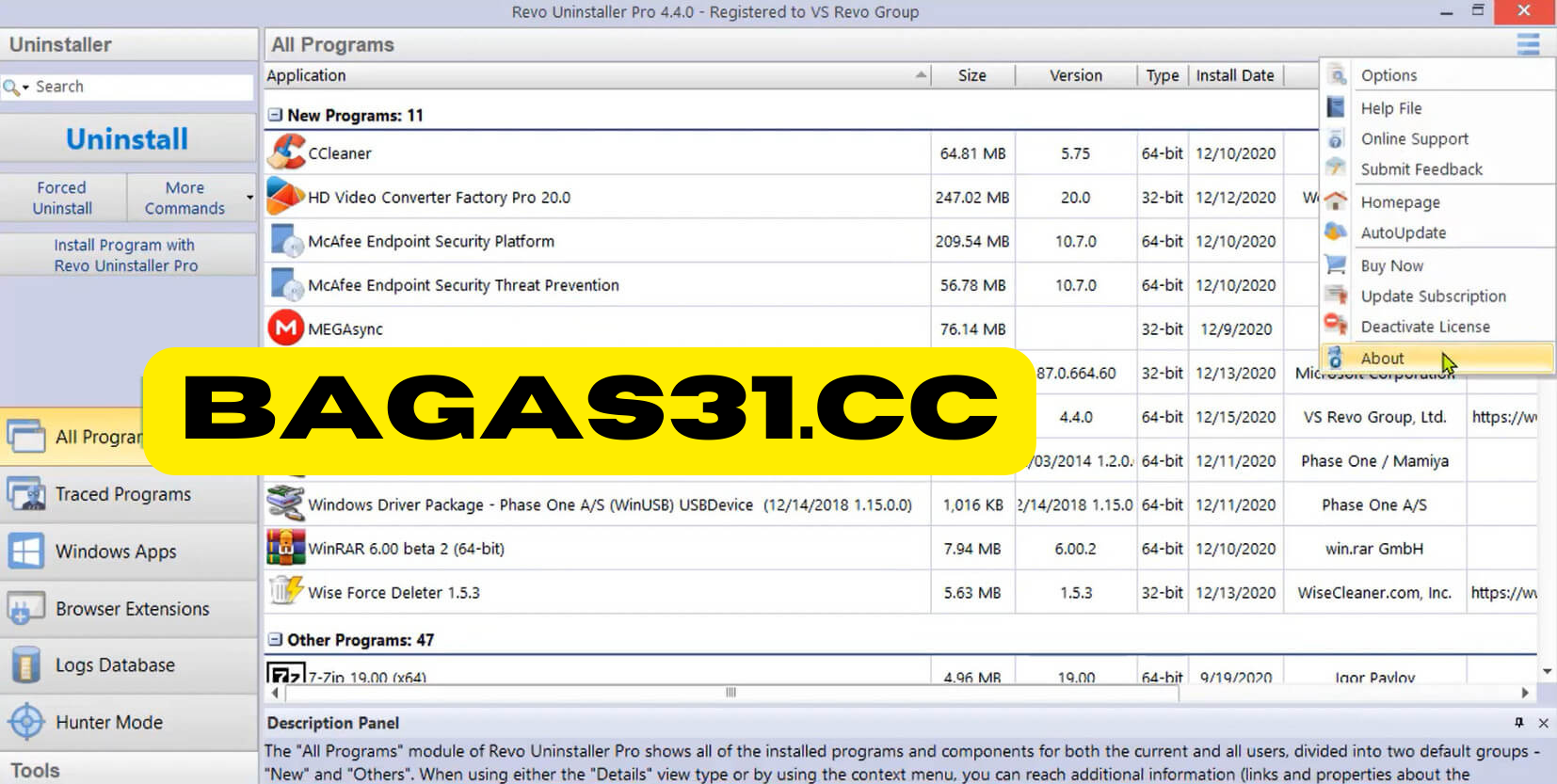Close the Description Panel

1543,723
